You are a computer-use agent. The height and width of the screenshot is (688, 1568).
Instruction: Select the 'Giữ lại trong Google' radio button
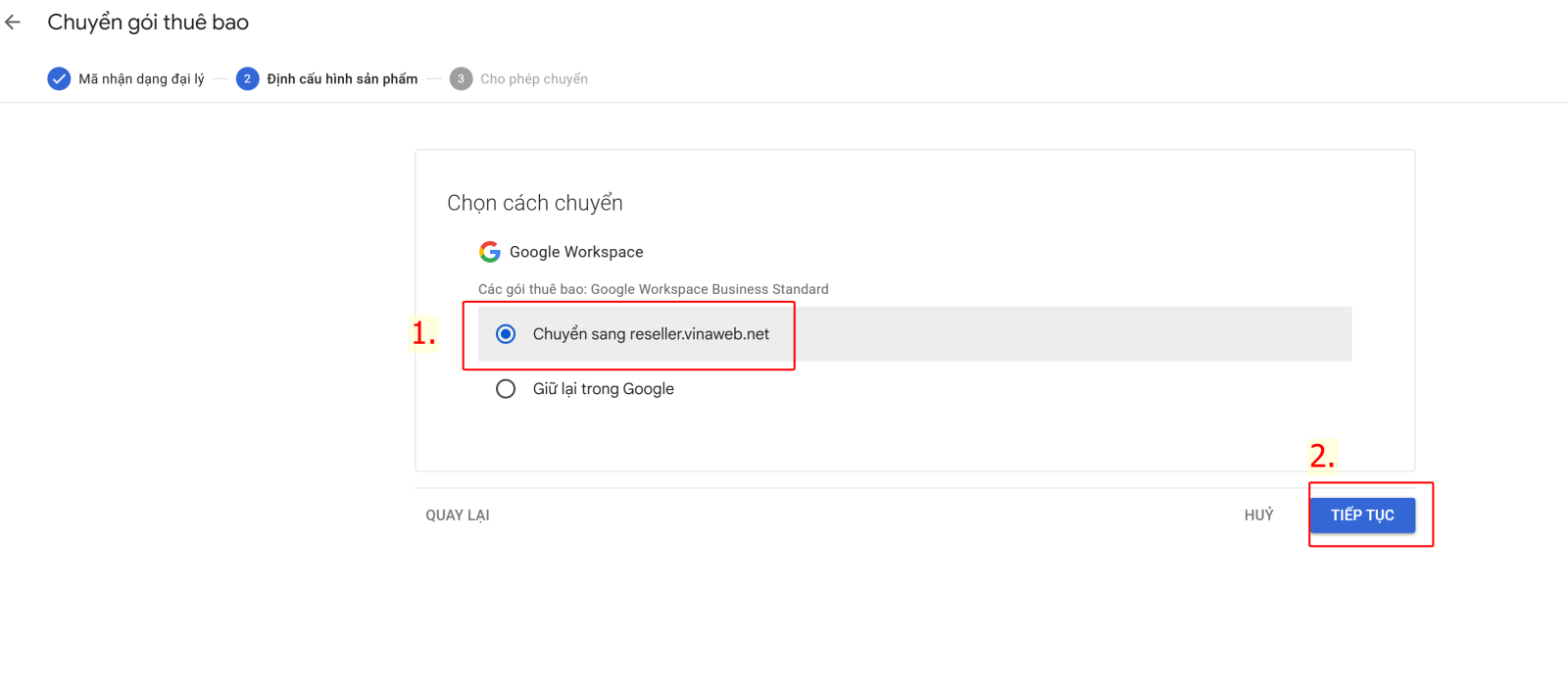click(x=506, y=389)
